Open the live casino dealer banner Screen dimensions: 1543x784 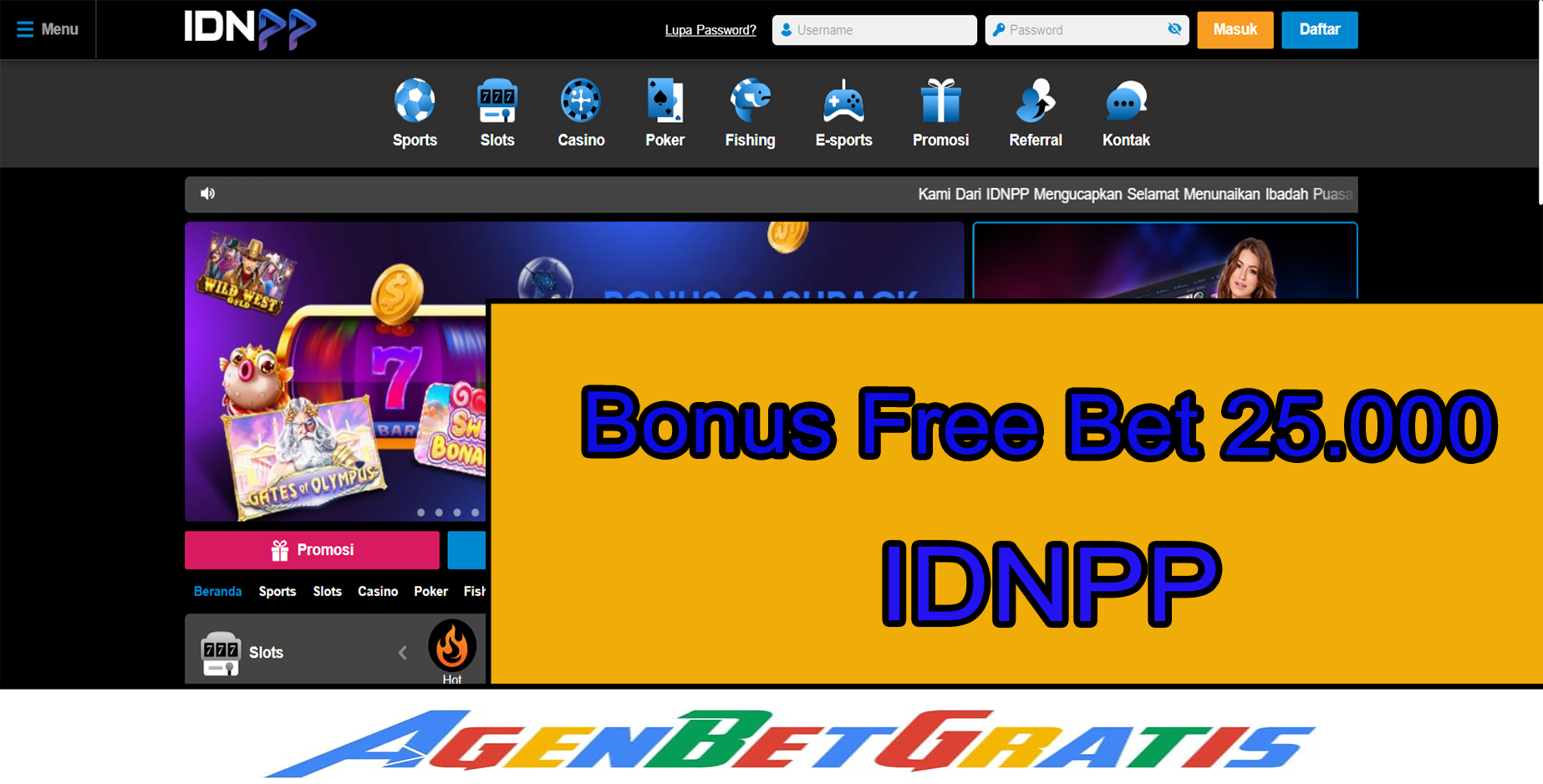[1165, 261]
